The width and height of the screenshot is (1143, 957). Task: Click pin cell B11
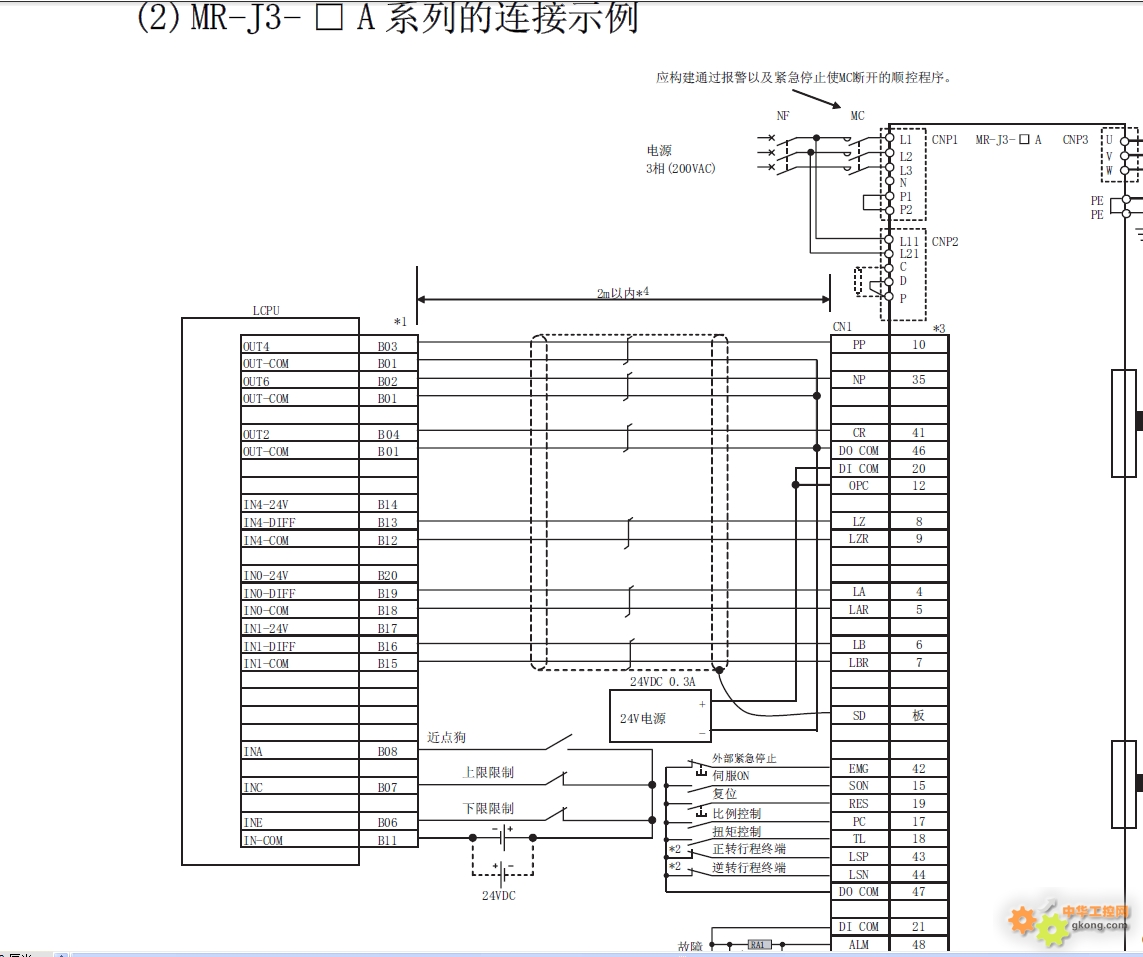click(388, 840)
